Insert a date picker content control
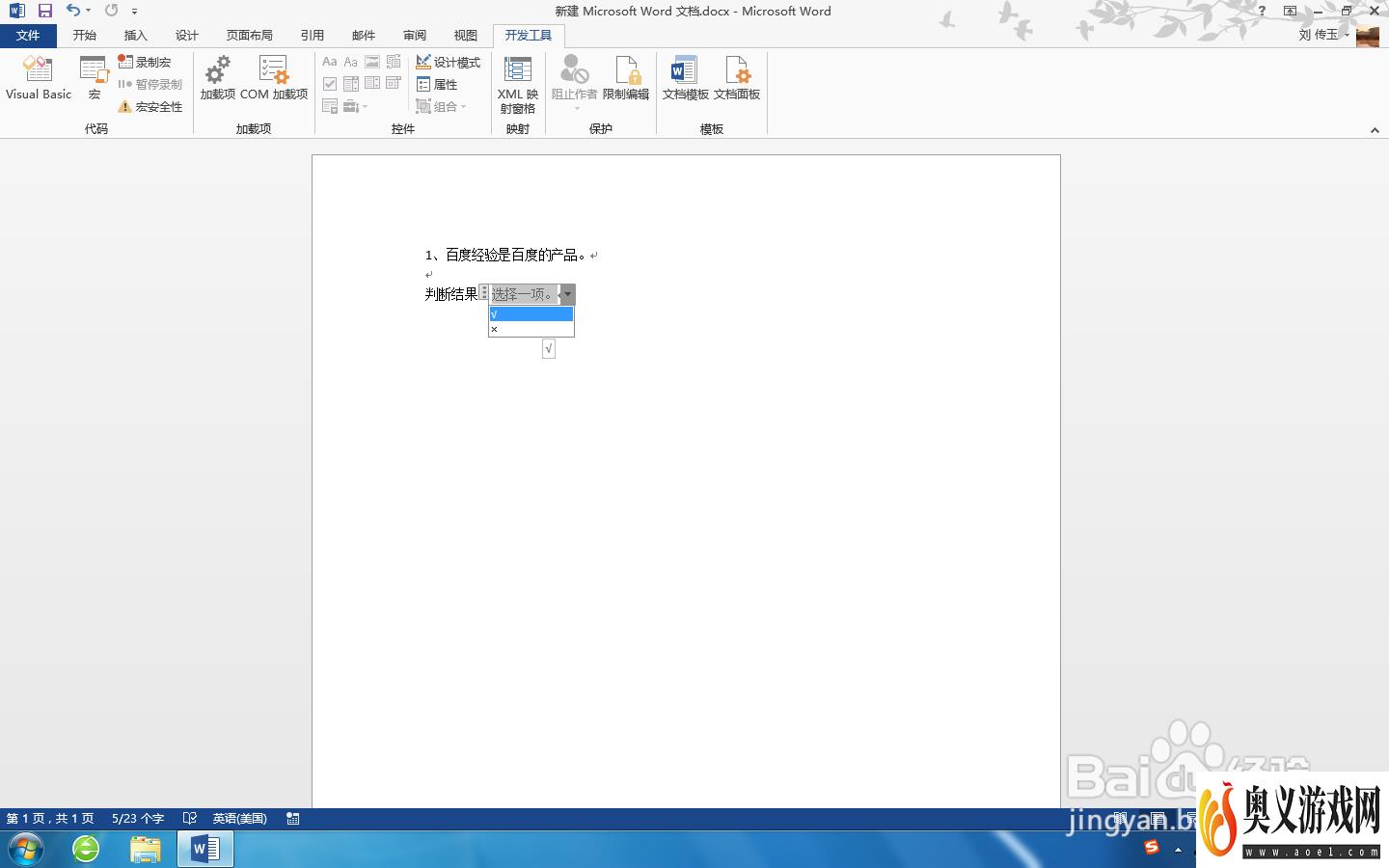 pyautogui.click(x=394, y=84)
